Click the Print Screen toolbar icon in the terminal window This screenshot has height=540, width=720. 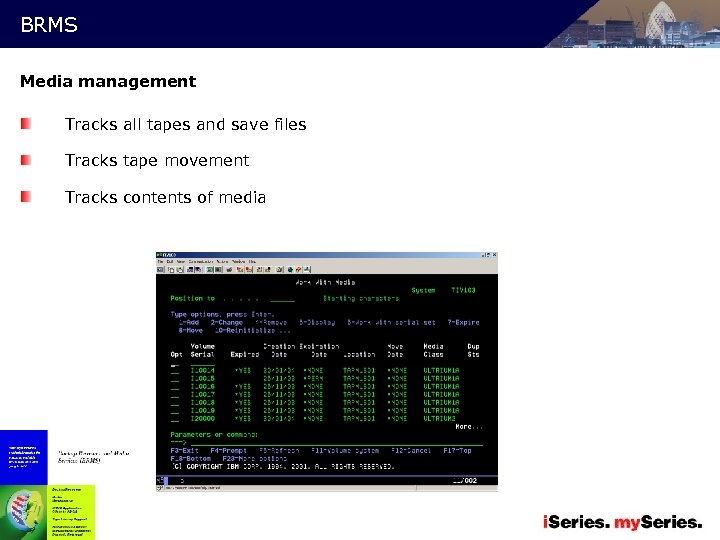click(x=160, y=270)
